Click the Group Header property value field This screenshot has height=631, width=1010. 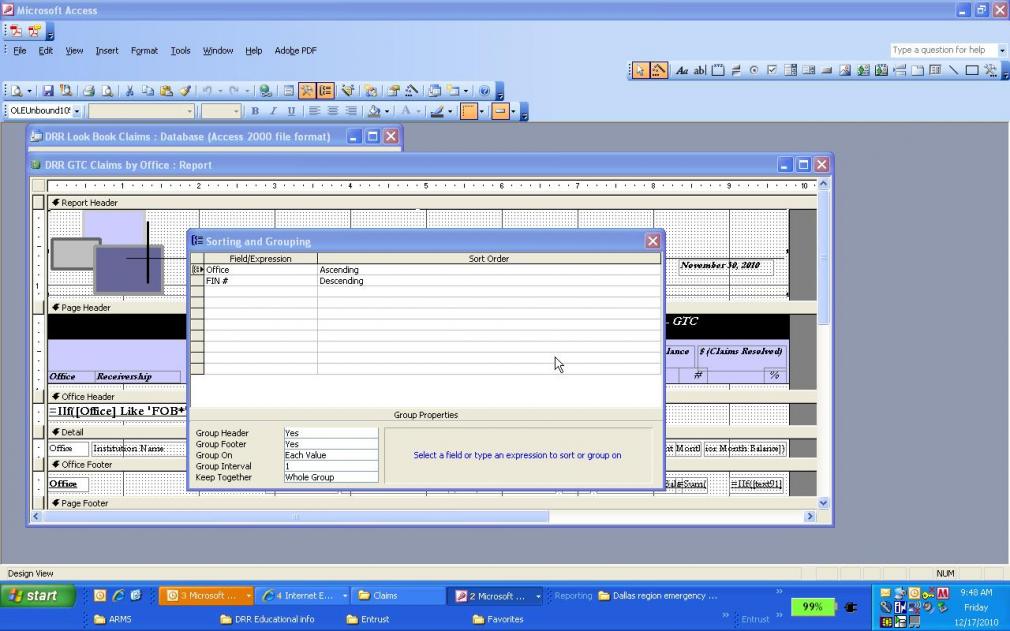coord(330,433)
